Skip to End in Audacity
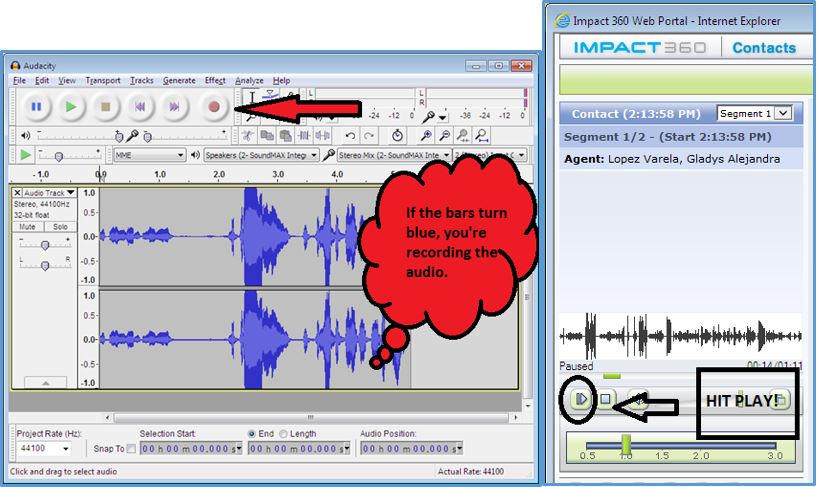Image resolution: width=817 pixels, height=487 pixels. pos(174,107)
